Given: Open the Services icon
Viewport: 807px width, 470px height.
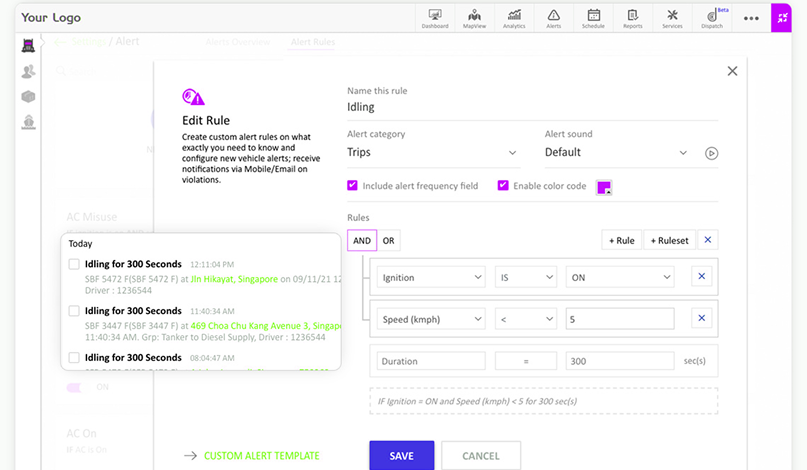Looking at the screenshot, I should click(672, 17).
